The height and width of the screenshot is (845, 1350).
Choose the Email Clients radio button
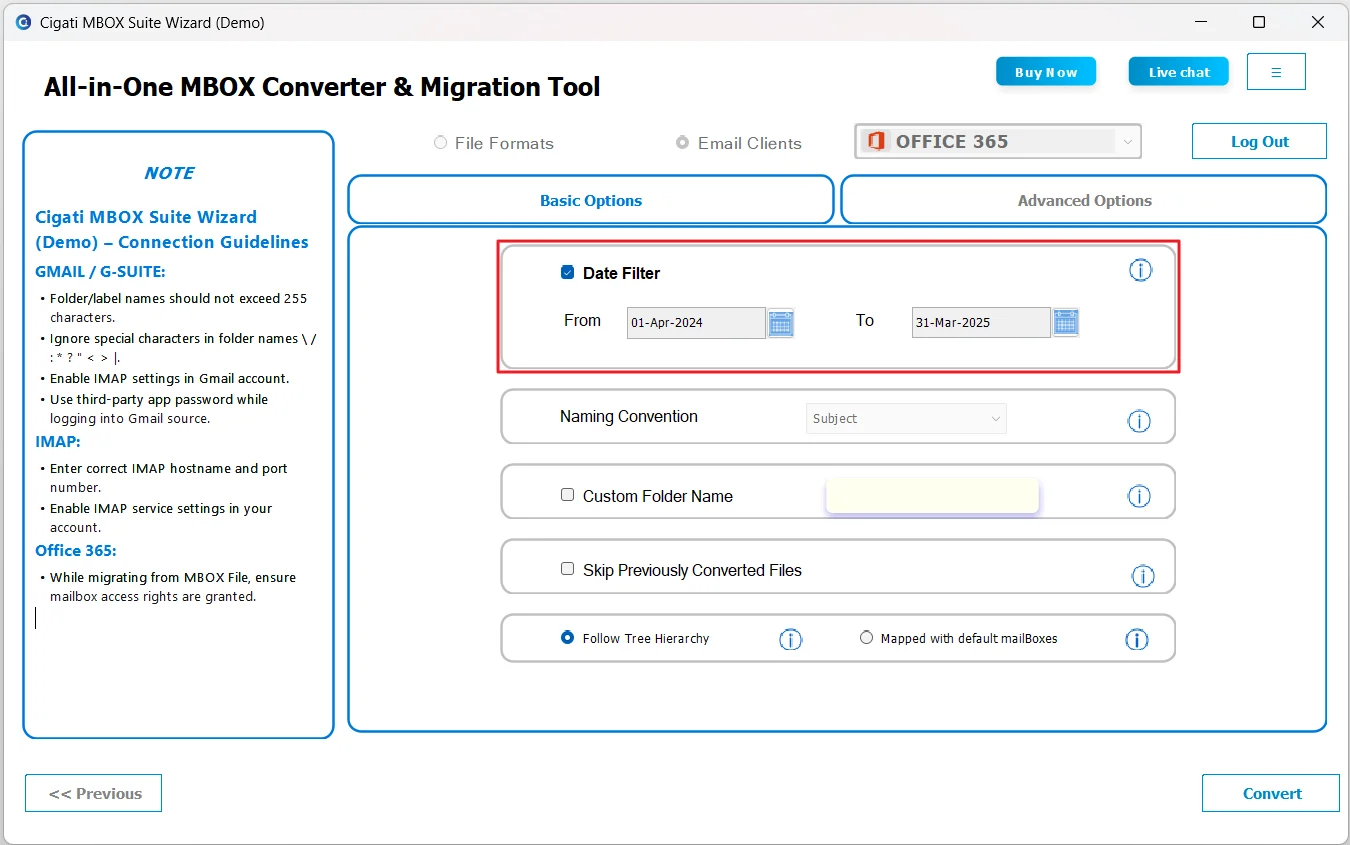tap(683, 143)
